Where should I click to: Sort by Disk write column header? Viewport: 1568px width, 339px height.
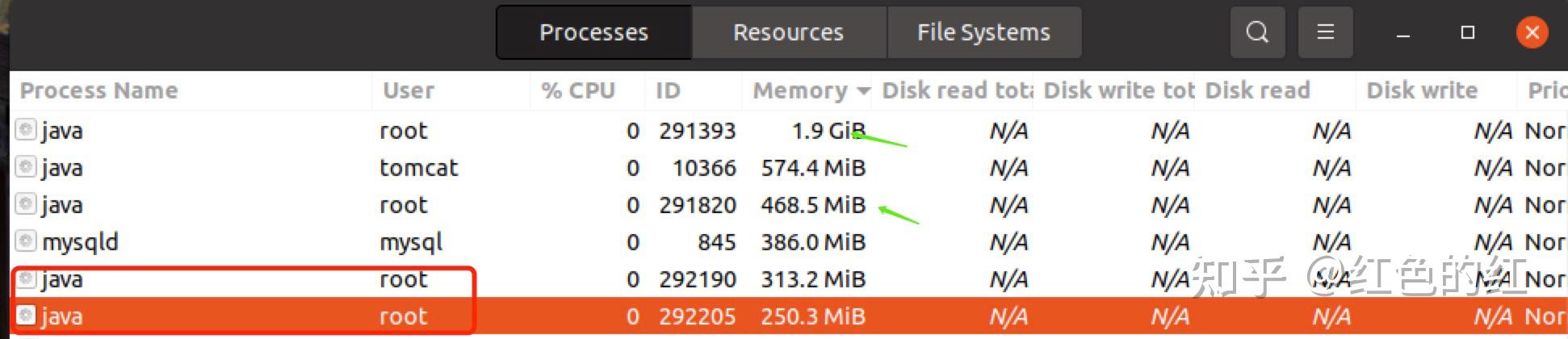pyautogui.click(x=1421, y=90)
